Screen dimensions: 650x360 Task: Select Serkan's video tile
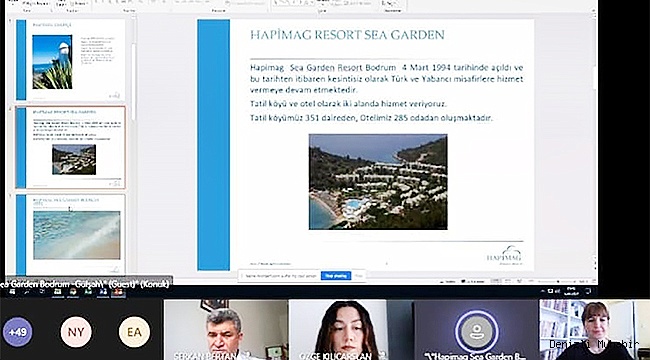[x=226, y=330]
